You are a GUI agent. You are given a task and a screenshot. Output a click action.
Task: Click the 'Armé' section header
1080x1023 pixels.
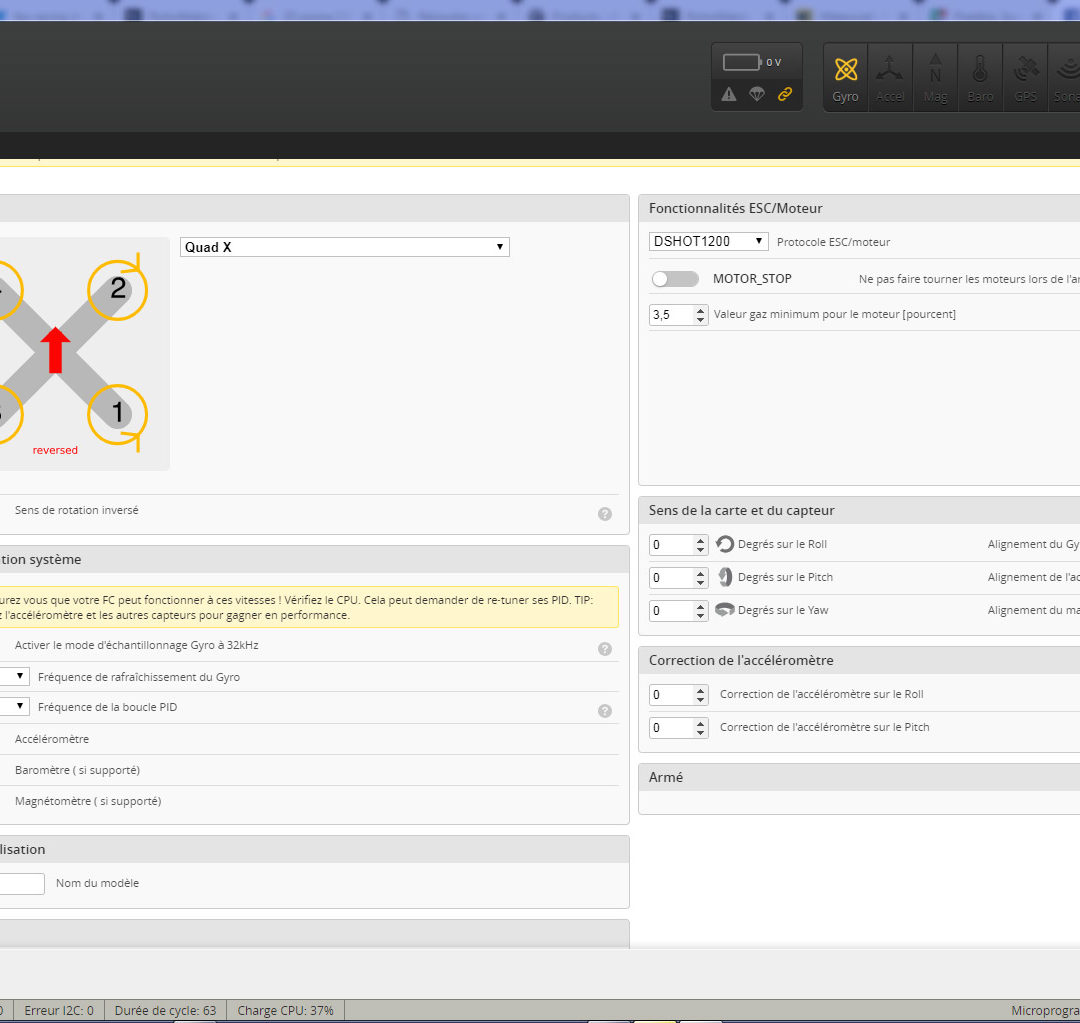coord(666,777)
